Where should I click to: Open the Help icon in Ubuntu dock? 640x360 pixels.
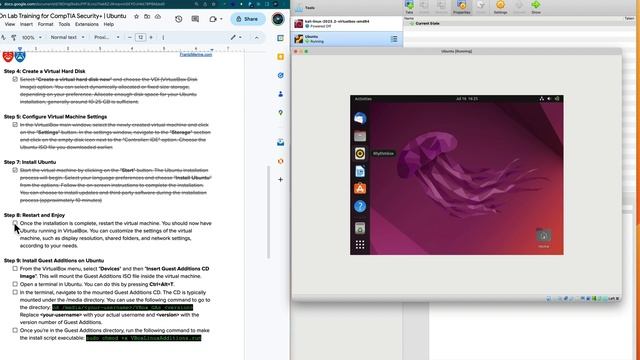pos(360,207)
